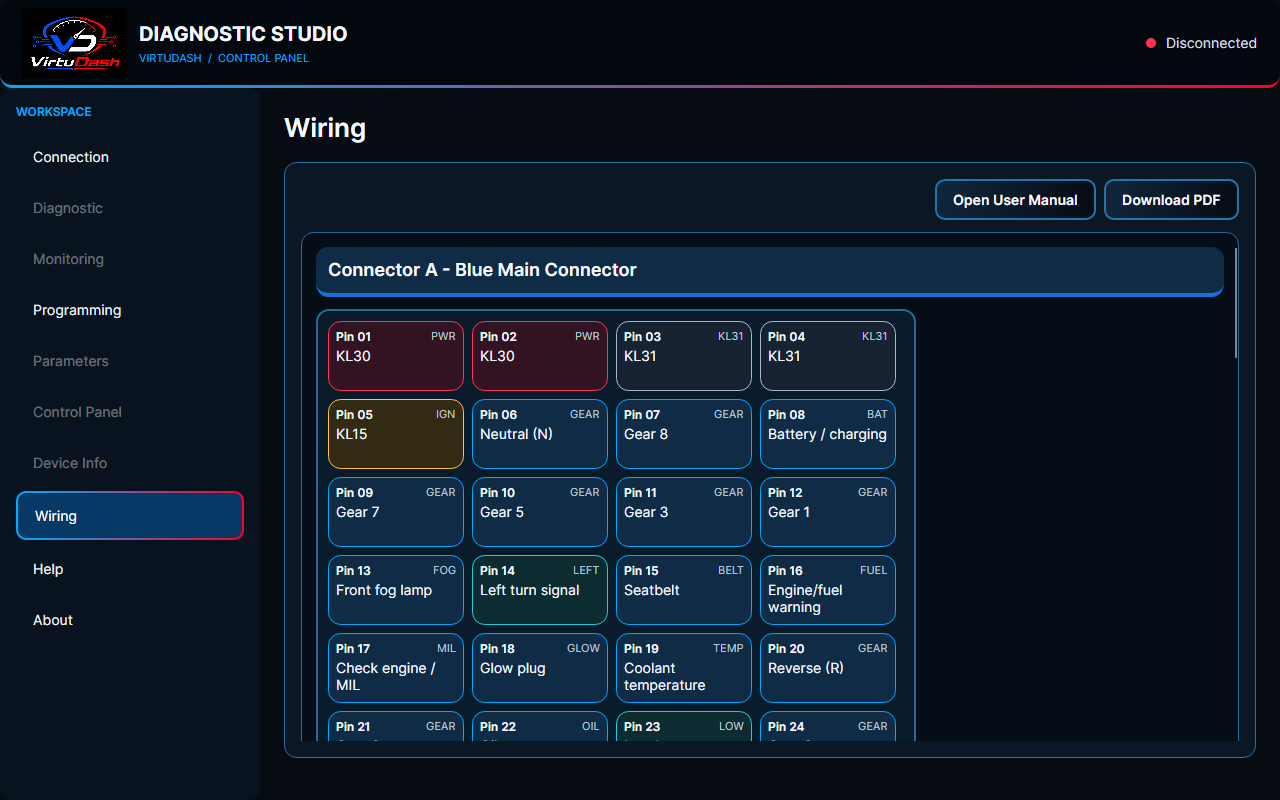This screenshot has height=800, width=1280.
Task: Select the Pin 16 Engine/fuel warning card
Action: pyautogui.click(x=828, y=590)
